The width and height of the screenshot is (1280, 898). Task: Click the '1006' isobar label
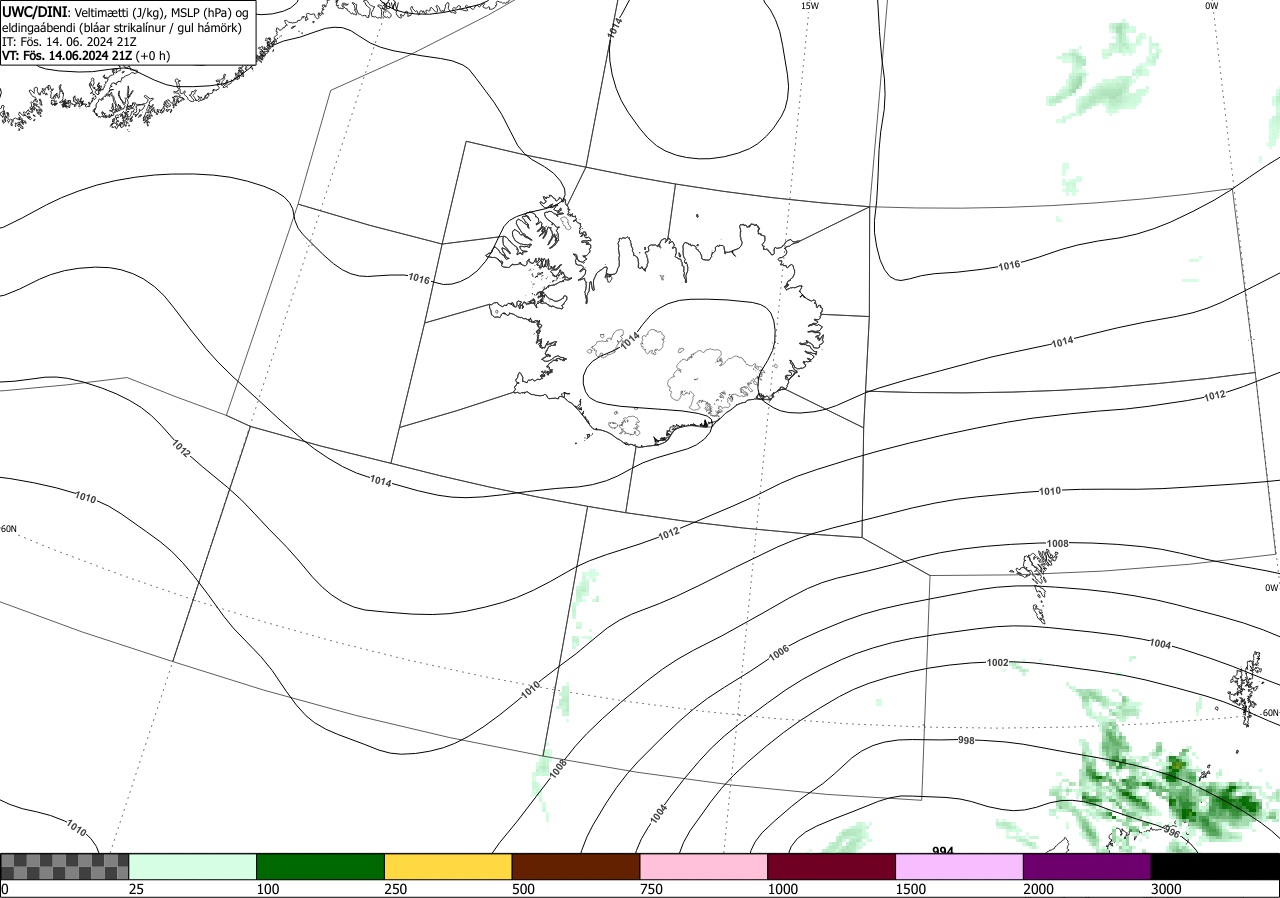pyautogui.click(x=779, y=652)
